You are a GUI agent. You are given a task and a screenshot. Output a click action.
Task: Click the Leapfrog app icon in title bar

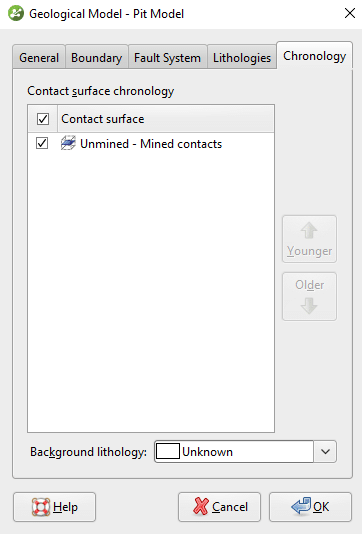pyautogui.click(x=16, y=14)
